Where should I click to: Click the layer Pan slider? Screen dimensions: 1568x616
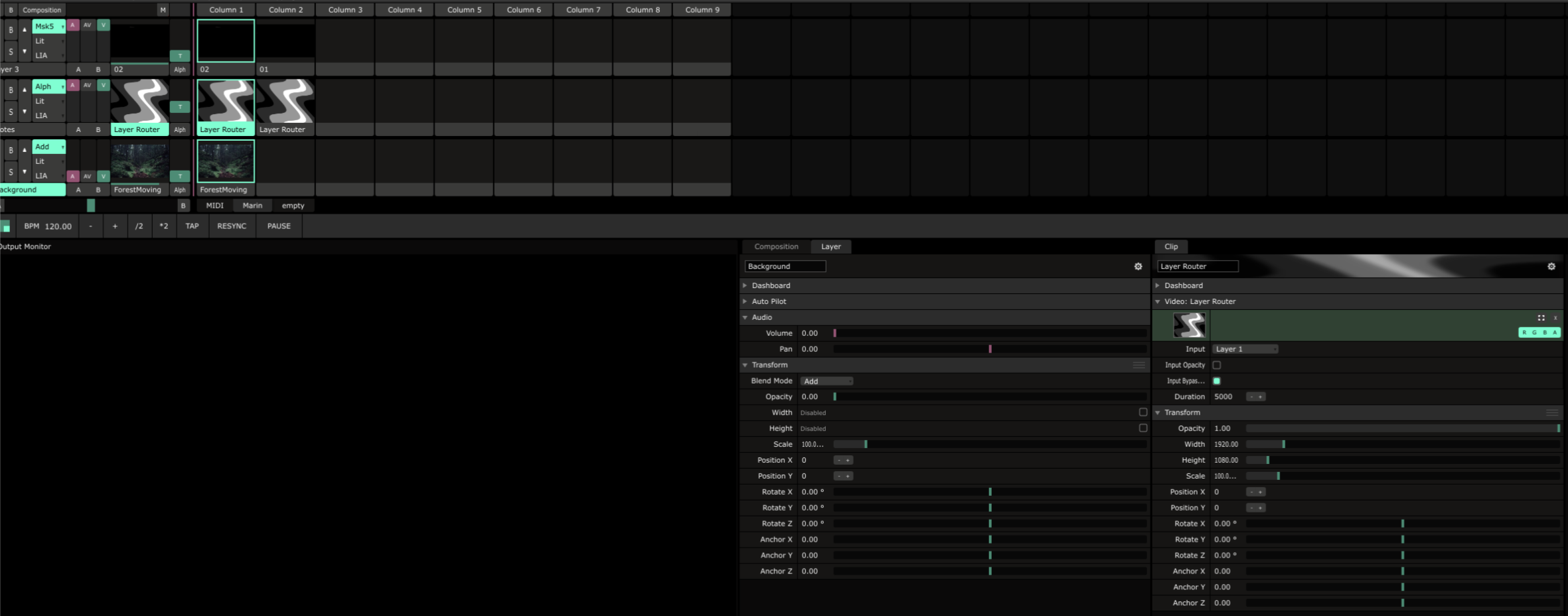pyautogui.click(x=989, y=349)
